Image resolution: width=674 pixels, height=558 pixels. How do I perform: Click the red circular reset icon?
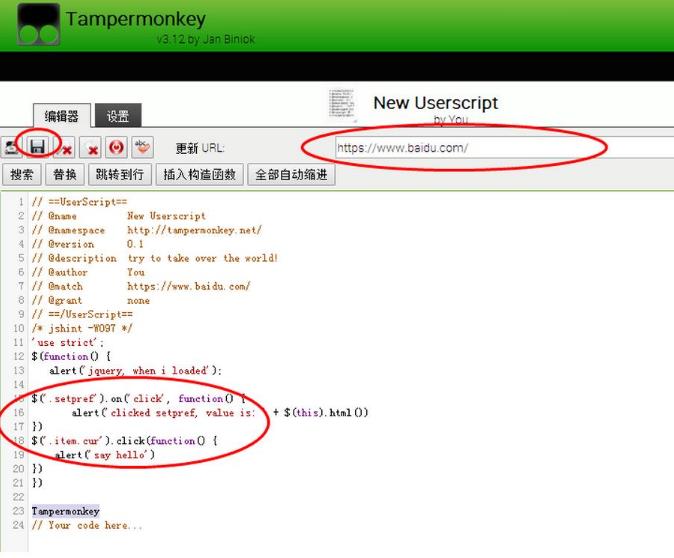pos(116,148)
